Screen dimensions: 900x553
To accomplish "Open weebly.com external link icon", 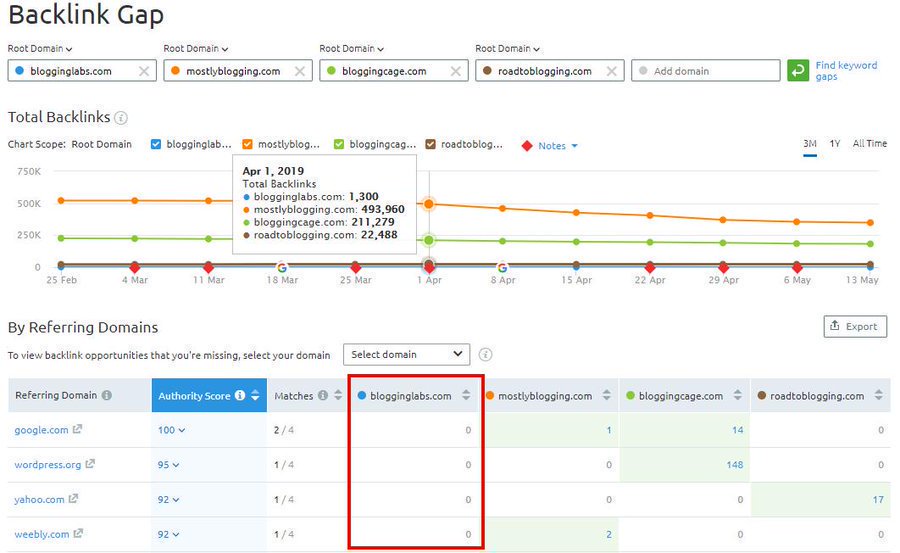I will pos(78,533).
